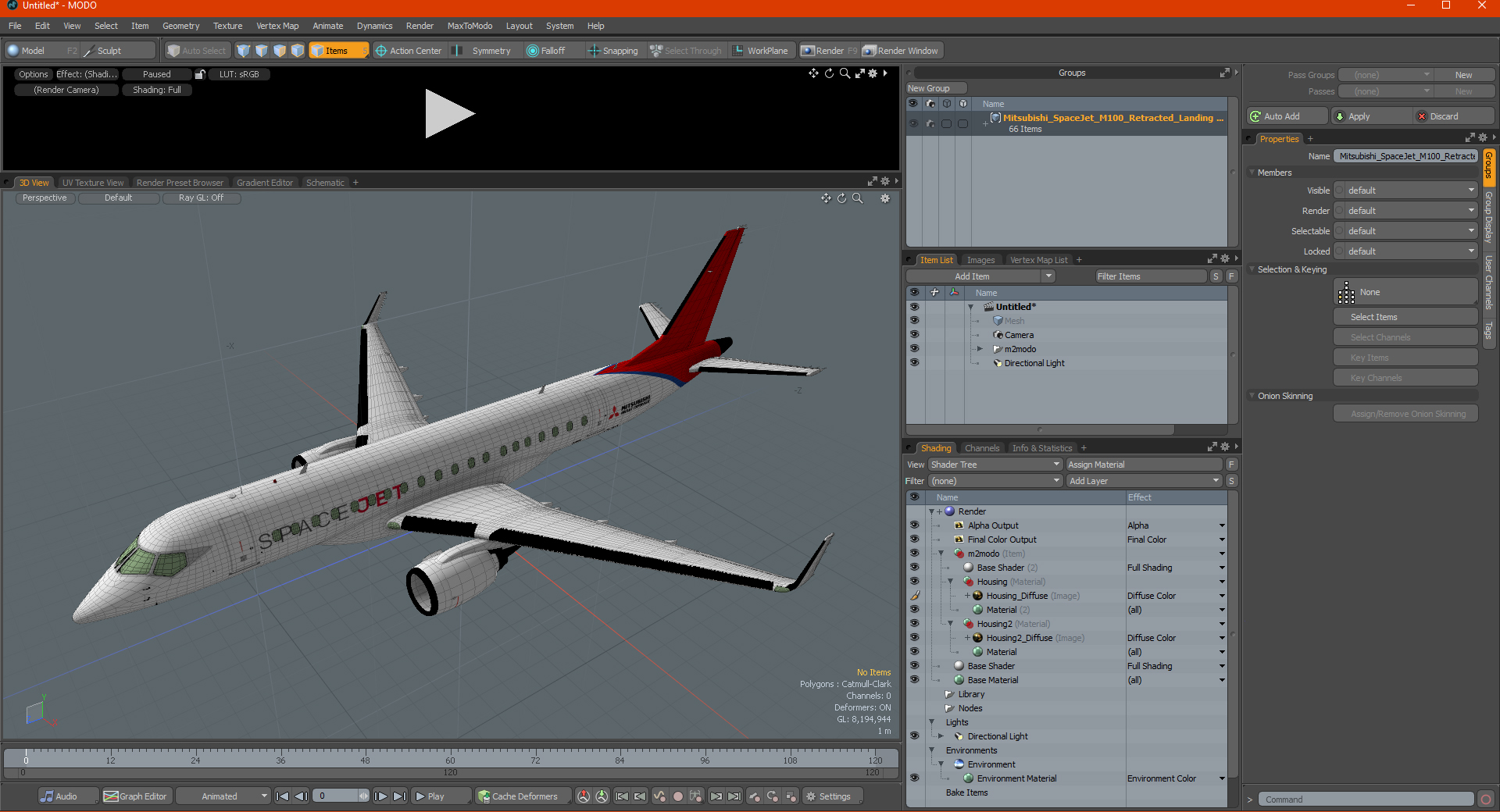Image resolution: width=1500 pixels, height=812 pixels.
Task: Click the Play button in timeline
Action: click(x=440, y=796)
